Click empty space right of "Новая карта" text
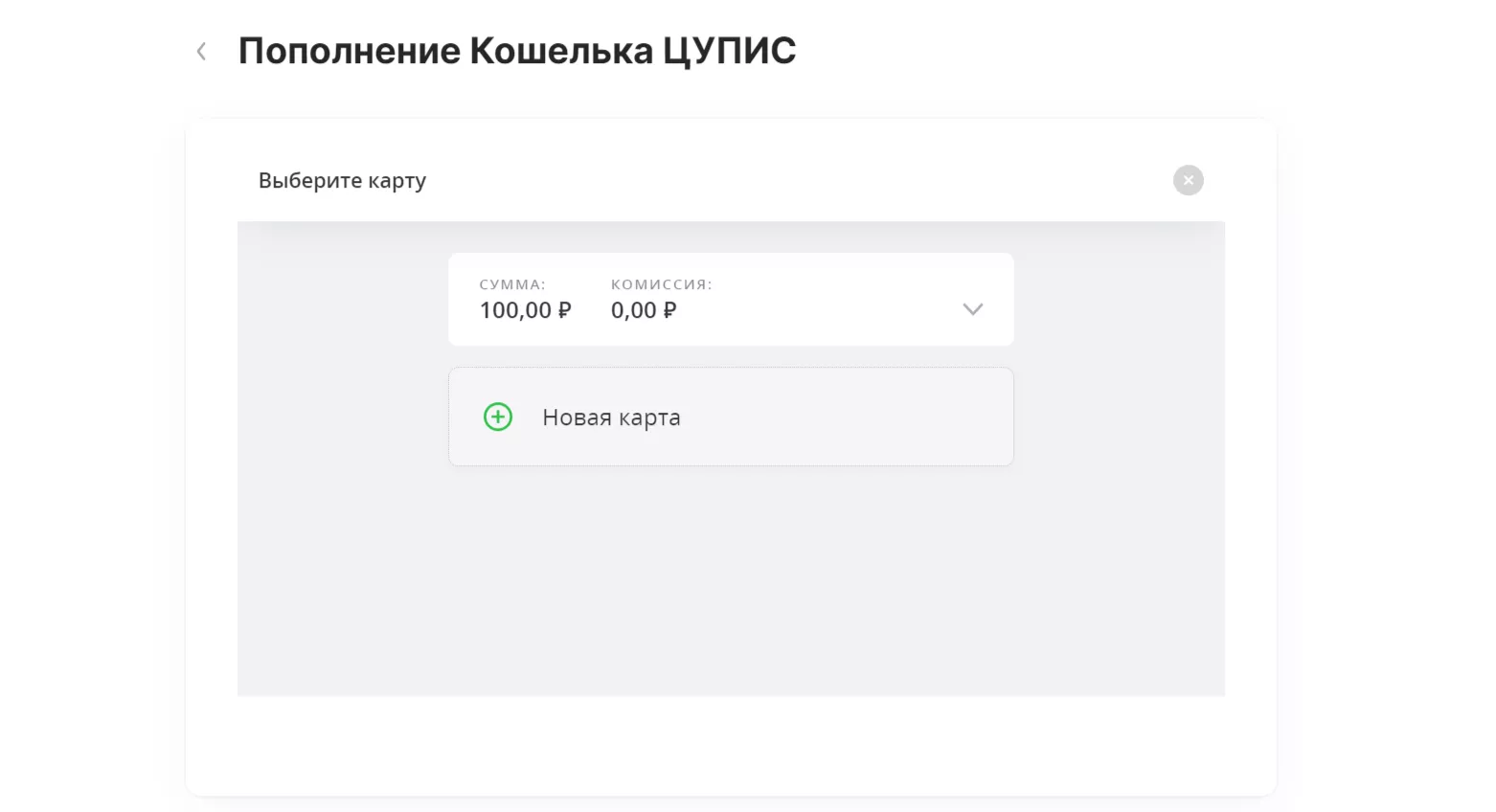Screen dimensions: 1496x812 click(843, 417)
